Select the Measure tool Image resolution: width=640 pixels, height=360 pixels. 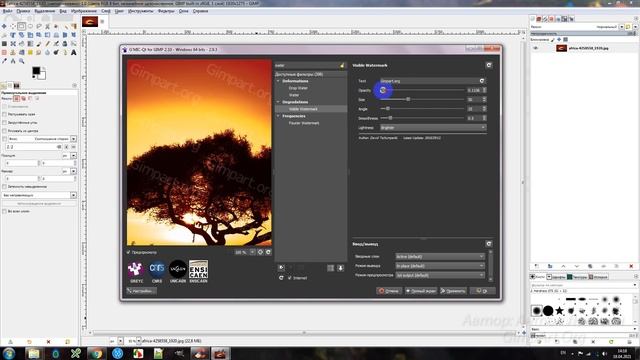pyautogui.click(x=13, y=61)
